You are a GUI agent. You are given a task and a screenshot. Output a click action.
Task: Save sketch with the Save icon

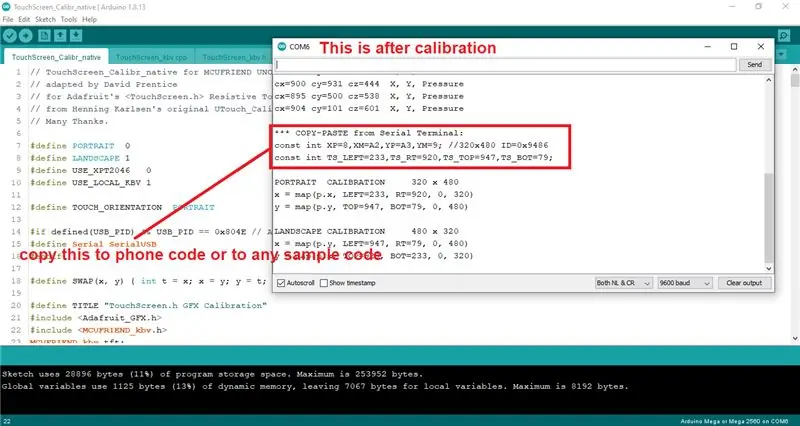click(76, 36)
